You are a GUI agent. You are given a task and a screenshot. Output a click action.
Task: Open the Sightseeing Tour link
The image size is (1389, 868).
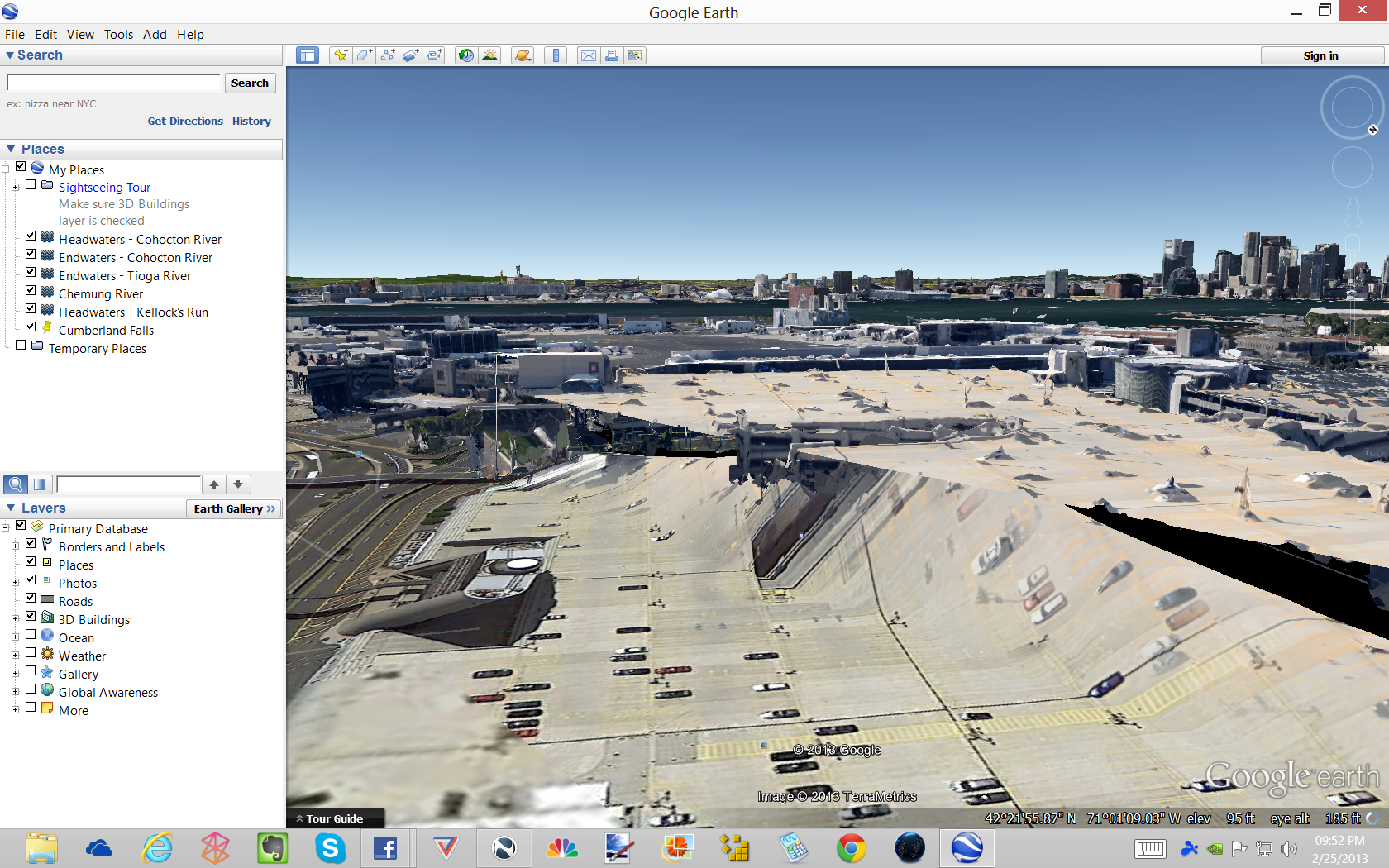104,188
